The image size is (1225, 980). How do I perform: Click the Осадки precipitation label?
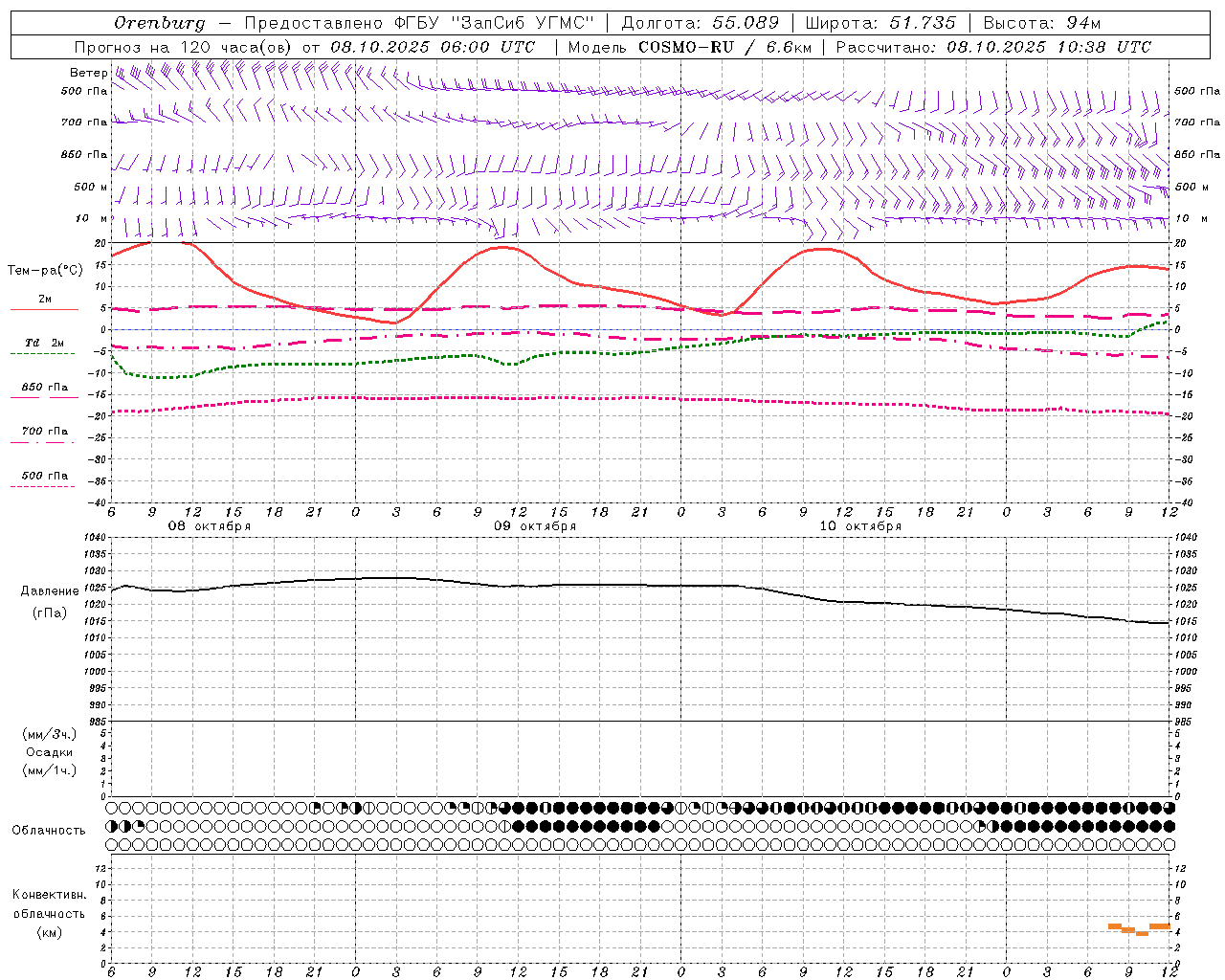pos(50,753)
